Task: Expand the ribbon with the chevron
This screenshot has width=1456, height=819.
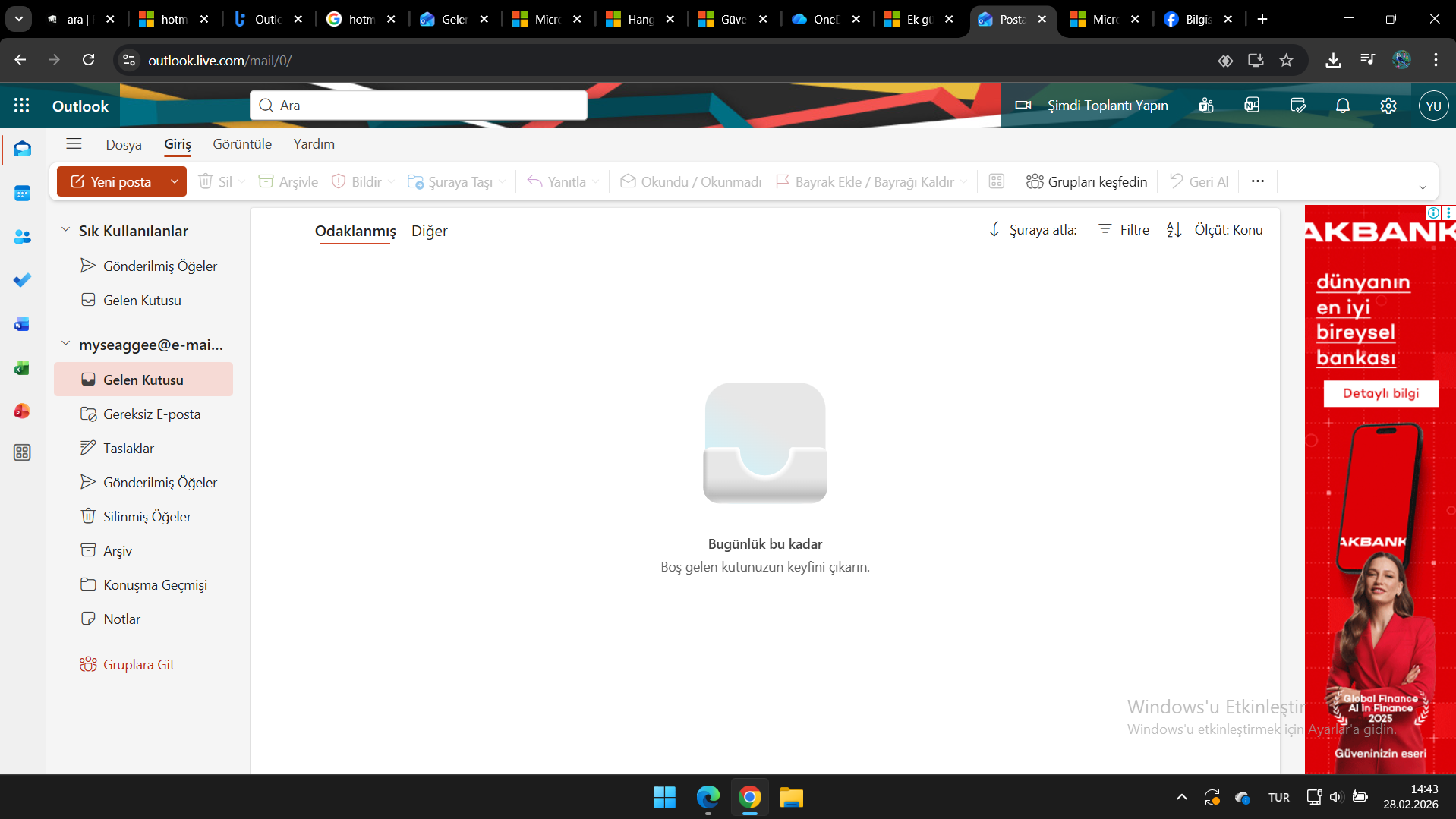Action: [x=1423, y=187]
